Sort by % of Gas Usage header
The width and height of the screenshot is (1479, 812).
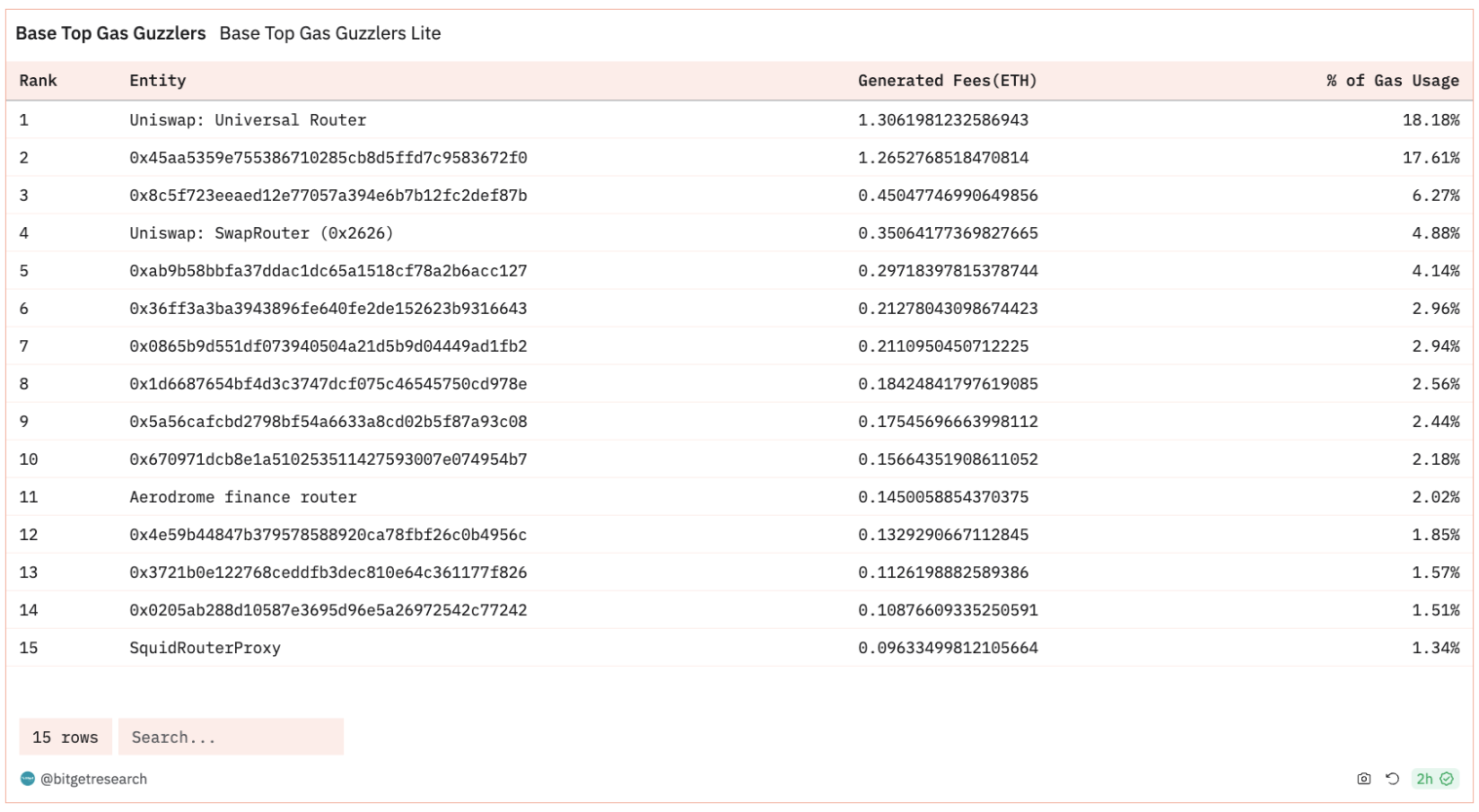pos(1392,81)
